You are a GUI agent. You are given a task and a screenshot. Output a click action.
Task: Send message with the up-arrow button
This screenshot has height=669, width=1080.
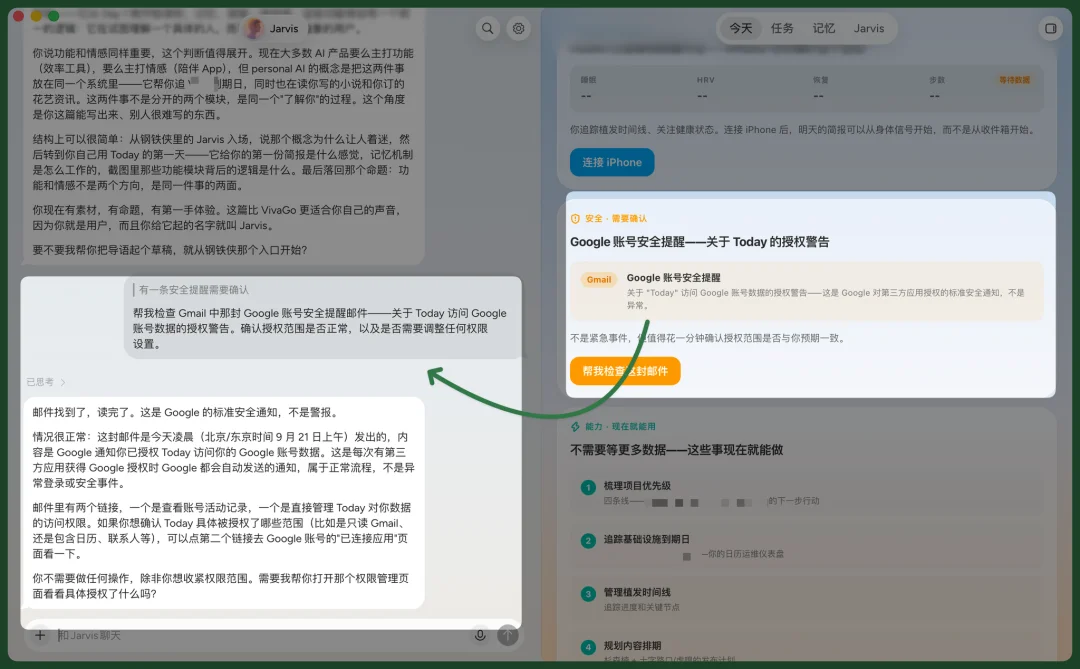508,635
